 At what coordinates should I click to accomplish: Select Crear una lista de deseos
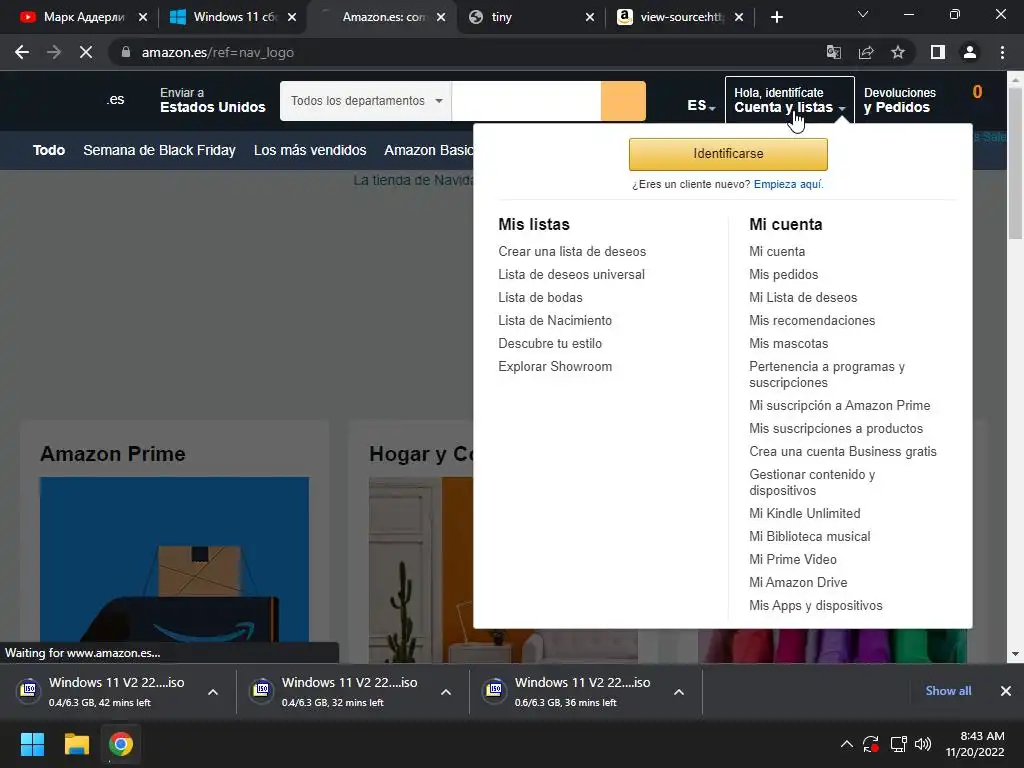(x=572, y=251)
